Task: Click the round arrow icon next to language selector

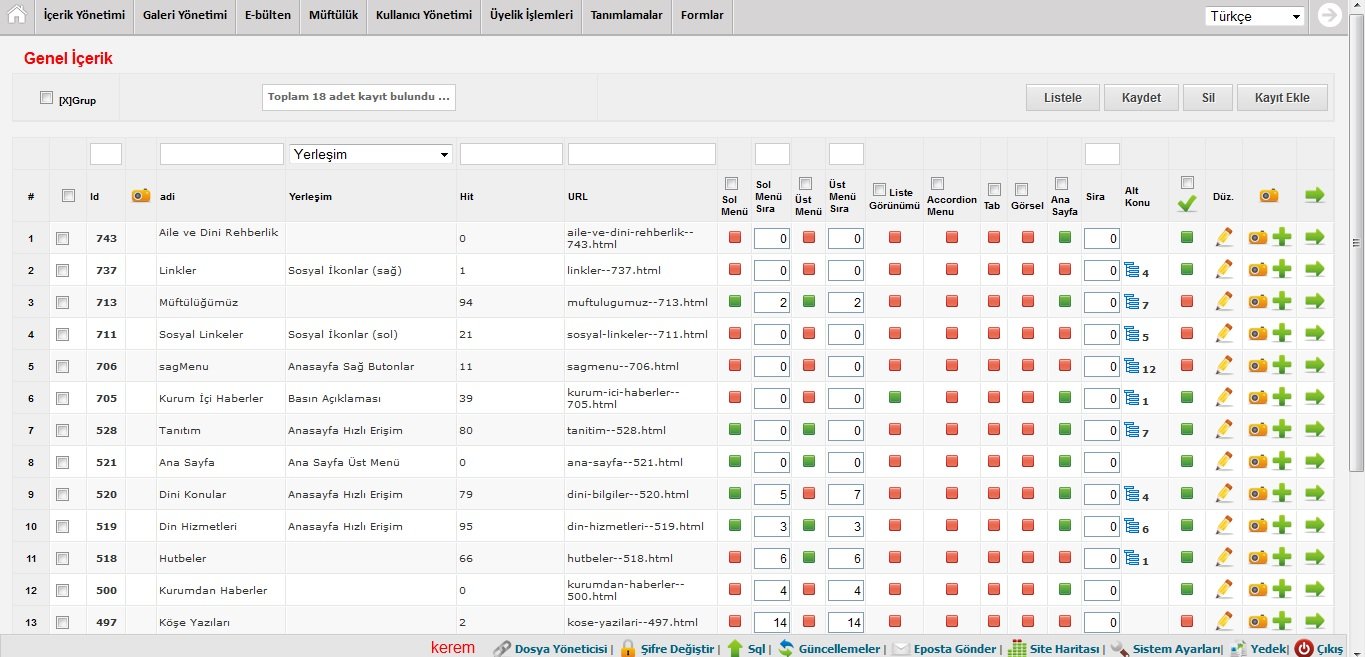Action: (x=1329, y=16)
